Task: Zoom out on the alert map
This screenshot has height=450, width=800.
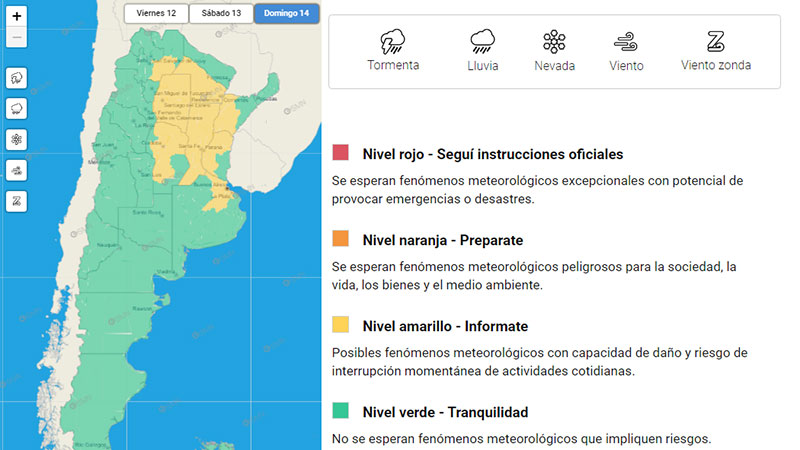Action: 17,37
